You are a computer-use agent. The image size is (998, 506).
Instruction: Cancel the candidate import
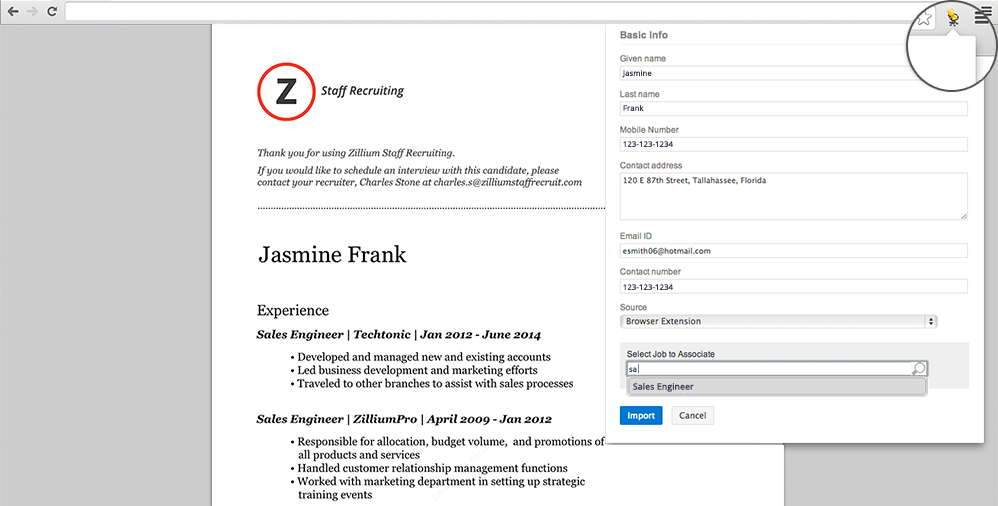pos(692,416)
